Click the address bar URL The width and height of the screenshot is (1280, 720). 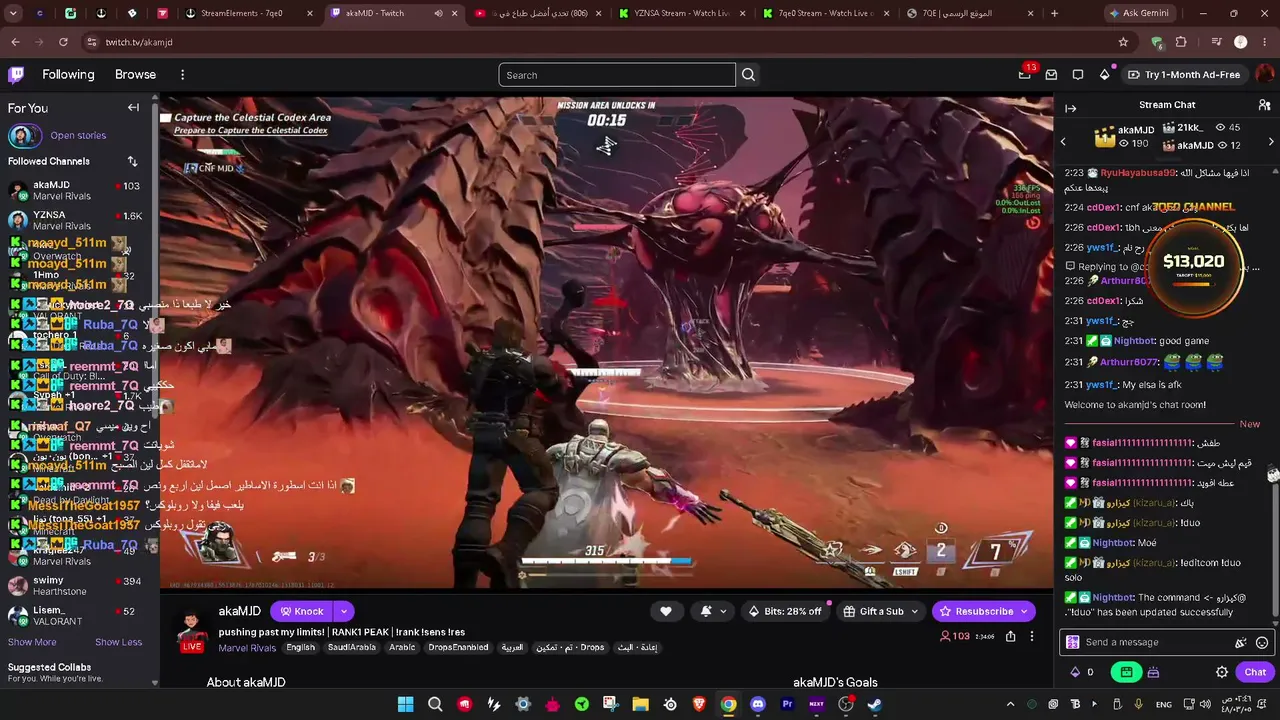coord(139,42)
